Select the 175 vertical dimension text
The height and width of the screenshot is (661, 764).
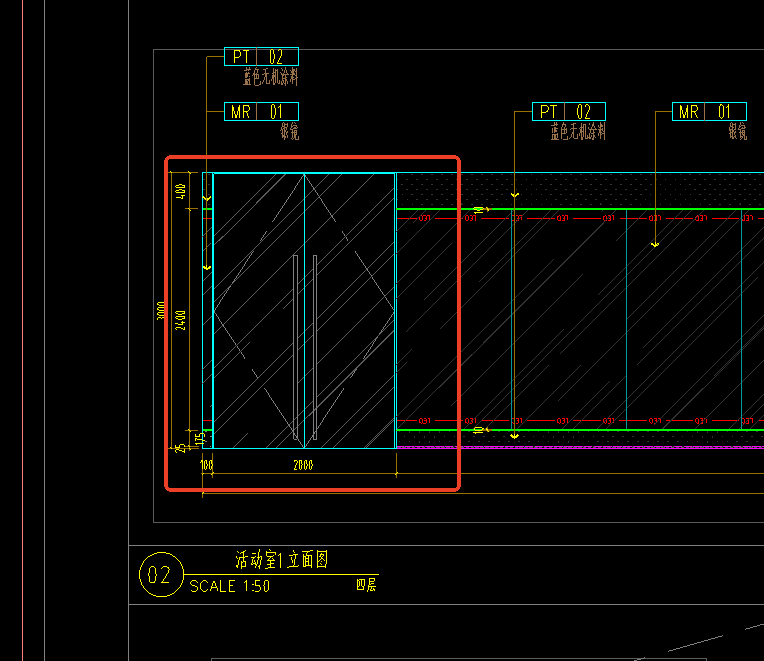point(199,438)
